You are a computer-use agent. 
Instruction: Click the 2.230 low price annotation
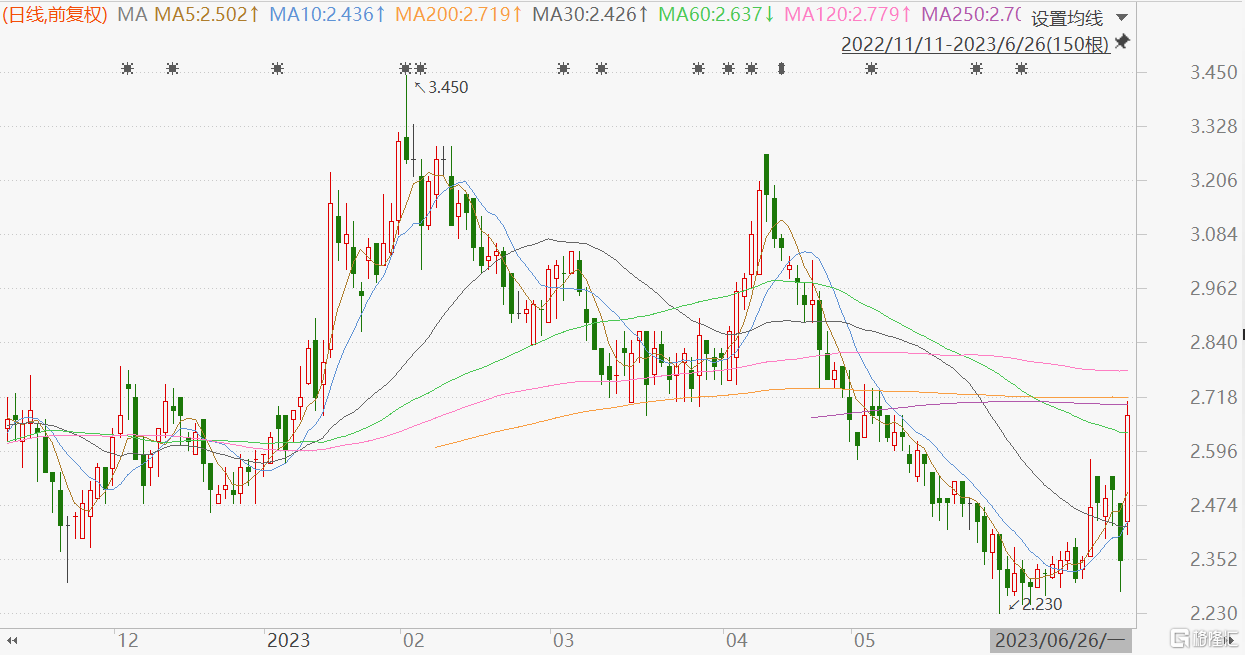pyautogui.click(x=1041, y=604)
